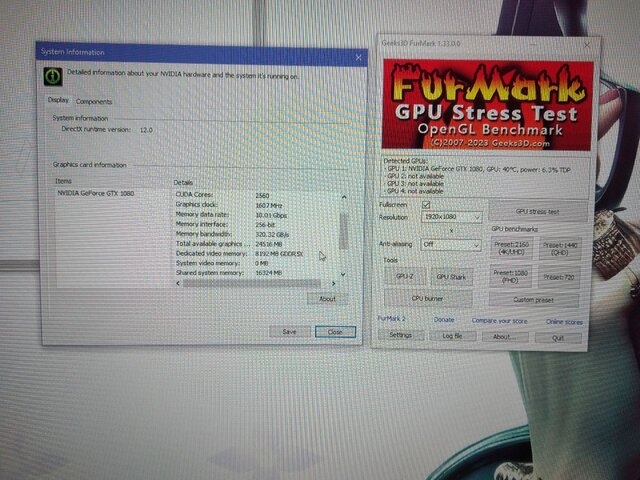Open FurMark Settings
The height and width of the screenshot is (480, 640).
pos(400,335)
